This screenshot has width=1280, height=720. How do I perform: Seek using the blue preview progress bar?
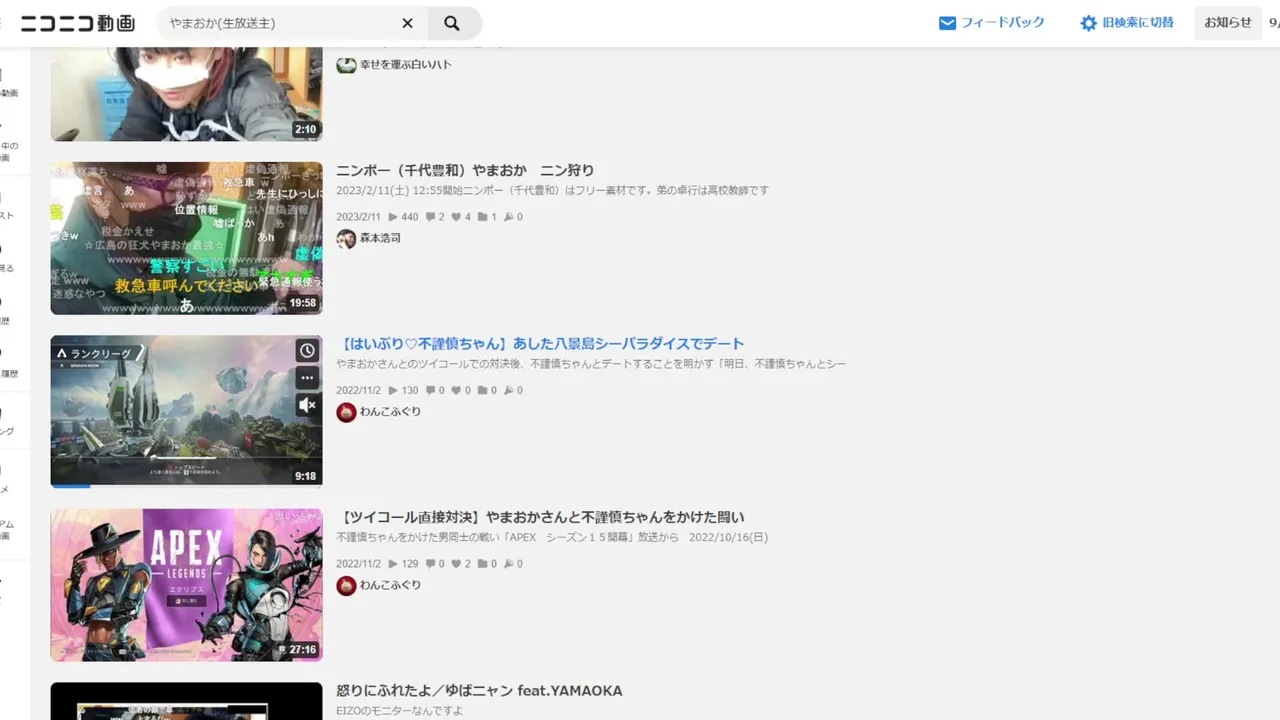click(x=187, y=486)
